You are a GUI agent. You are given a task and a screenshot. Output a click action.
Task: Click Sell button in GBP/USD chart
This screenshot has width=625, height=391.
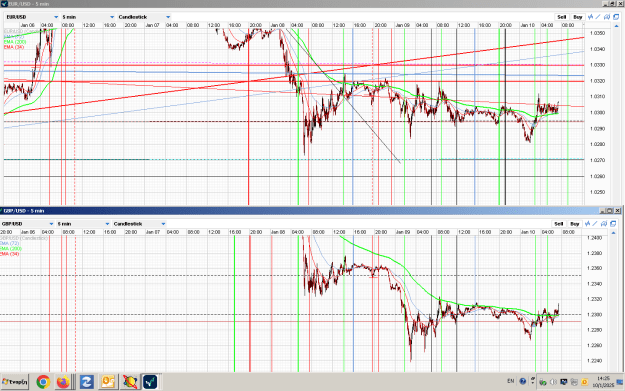click(558, 224)
